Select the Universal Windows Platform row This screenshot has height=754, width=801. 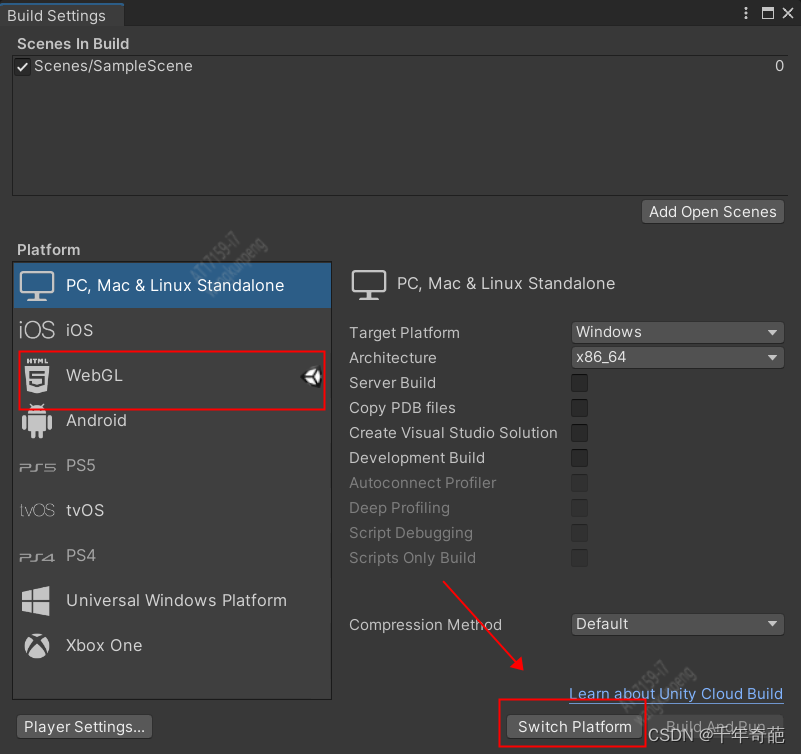[172, 600]
